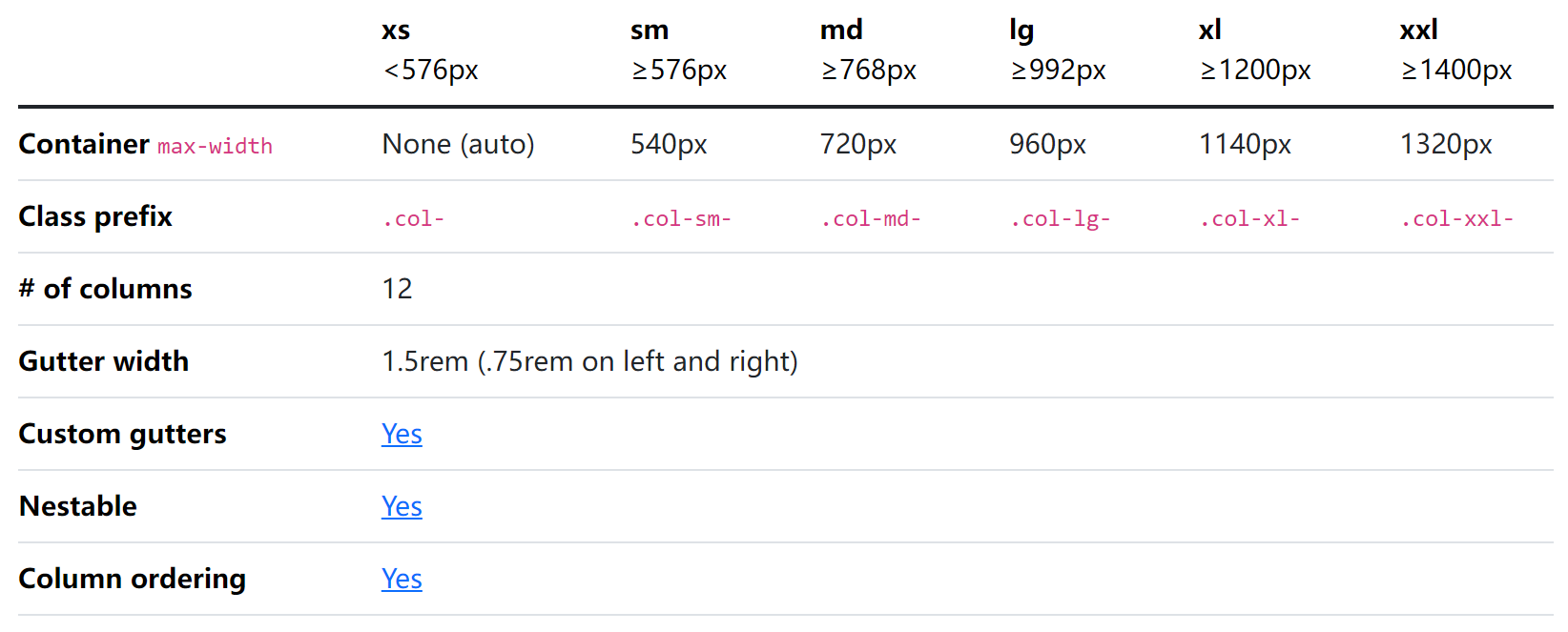Select the .col-xxl- class prefix code
Viewport: 1568px width, 632px height.
point(1456,219)
